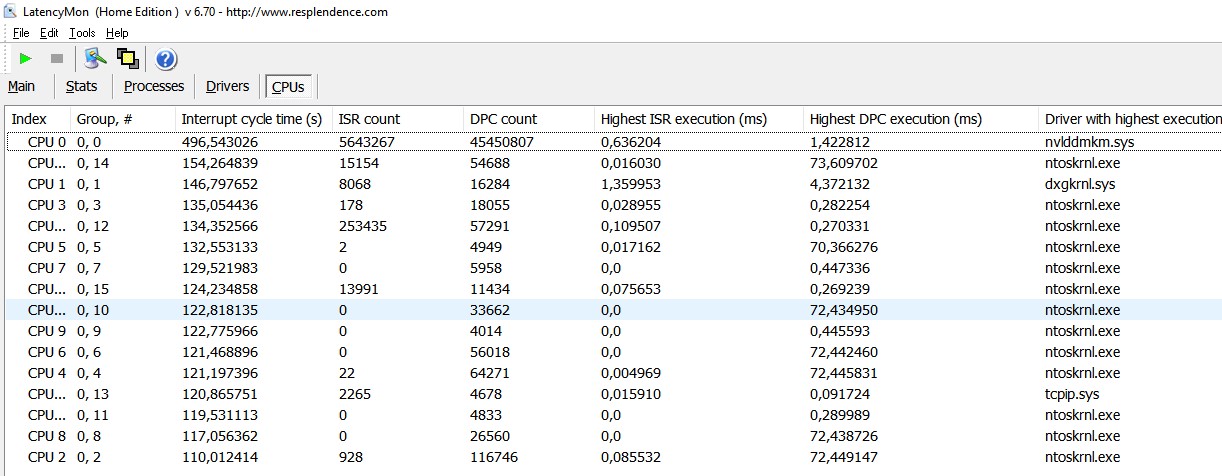
Task: Switch to the Drivers tab
Action: click(227, 86)
